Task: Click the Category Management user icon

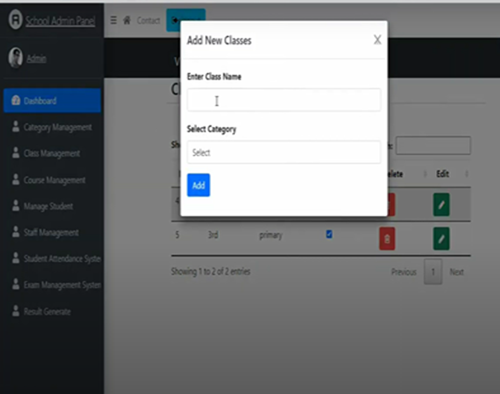Action: [16, 126]
